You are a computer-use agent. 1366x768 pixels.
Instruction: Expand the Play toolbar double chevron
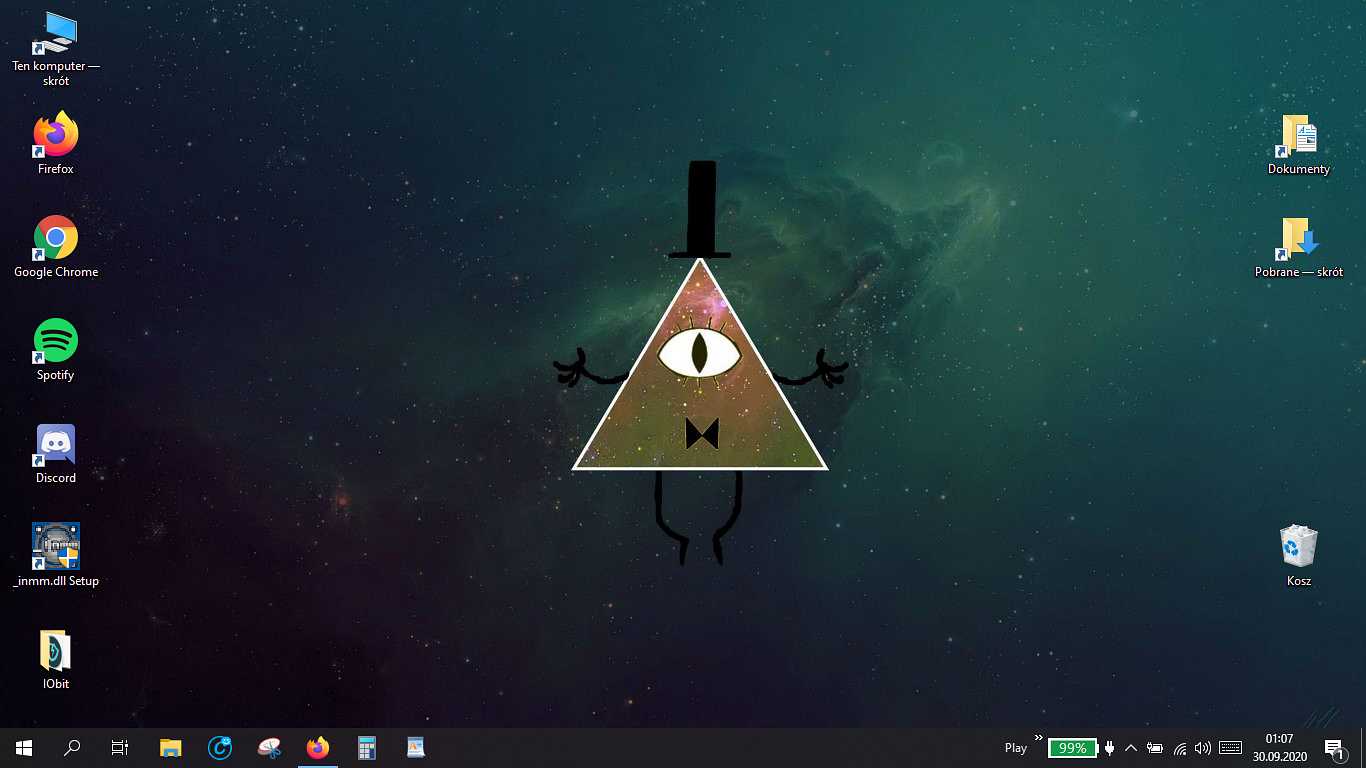tap(1038, 738)
